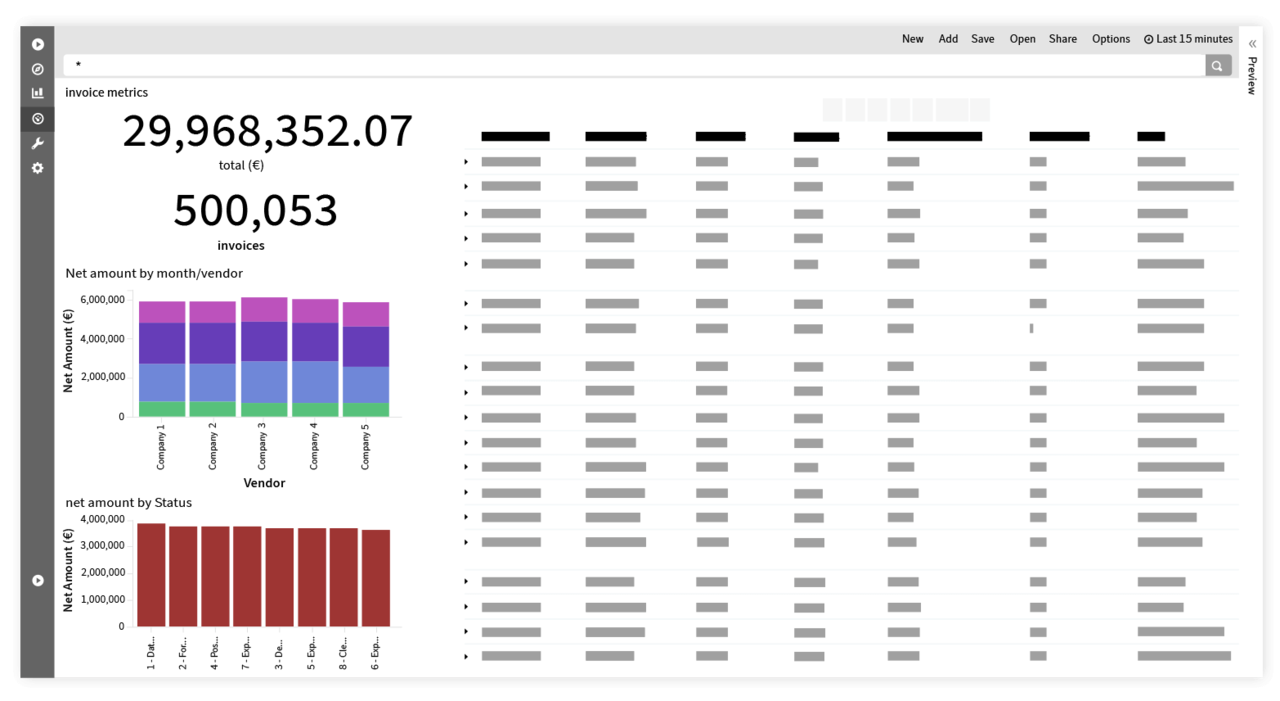Image resolution: width=1280 pixels, height=701 pixels.
Task: Click the green segment of Company 1 bar
Action: click(x=161, y=409)
